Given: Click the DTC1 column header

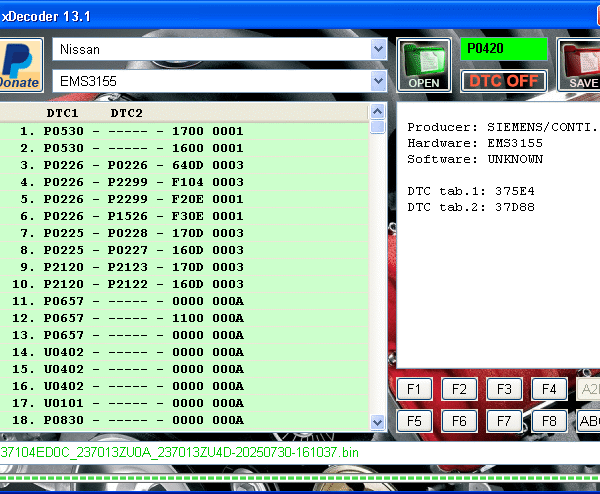Looking at the screenshot, I should coord(62,113).
